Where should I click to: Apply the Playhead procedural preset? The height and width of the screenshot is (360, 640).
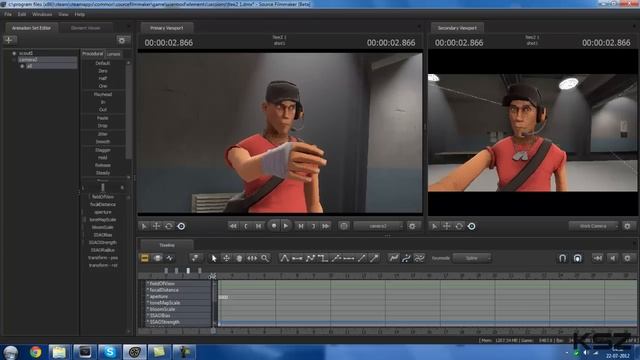tap(103, 94)
